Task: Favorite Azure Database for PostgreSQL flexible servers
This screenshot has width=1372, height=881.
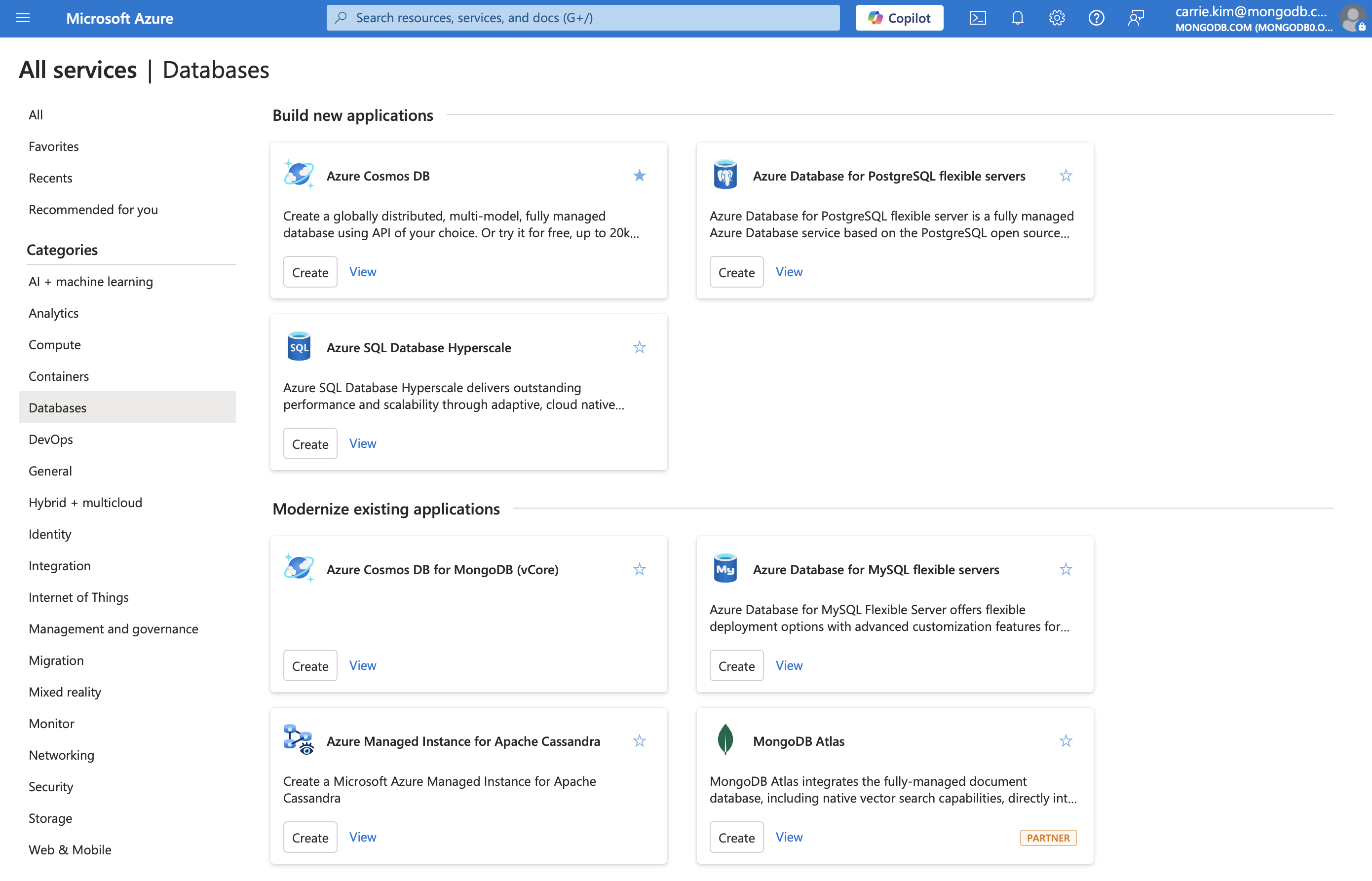Action: 1065,176
